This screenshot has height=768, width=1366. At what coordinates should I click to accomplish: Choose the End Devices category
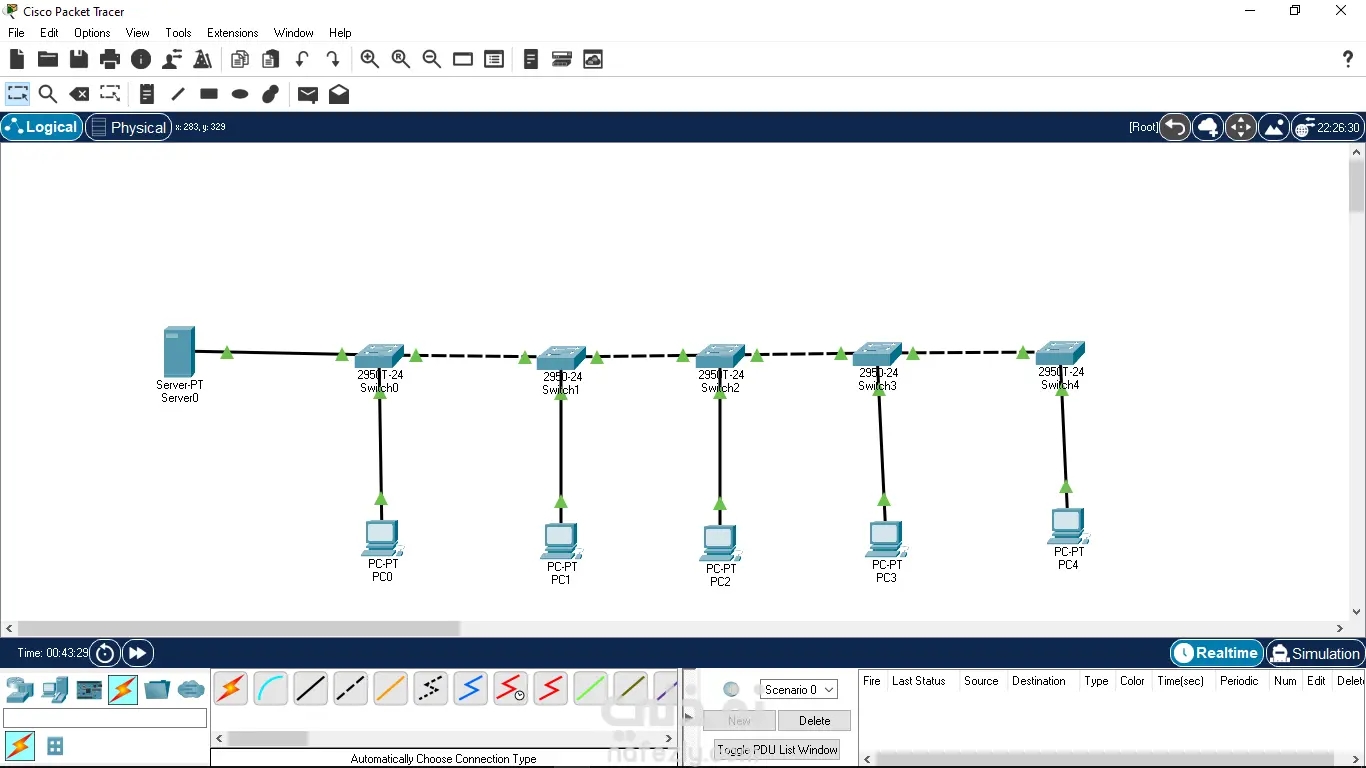(55, 690)
